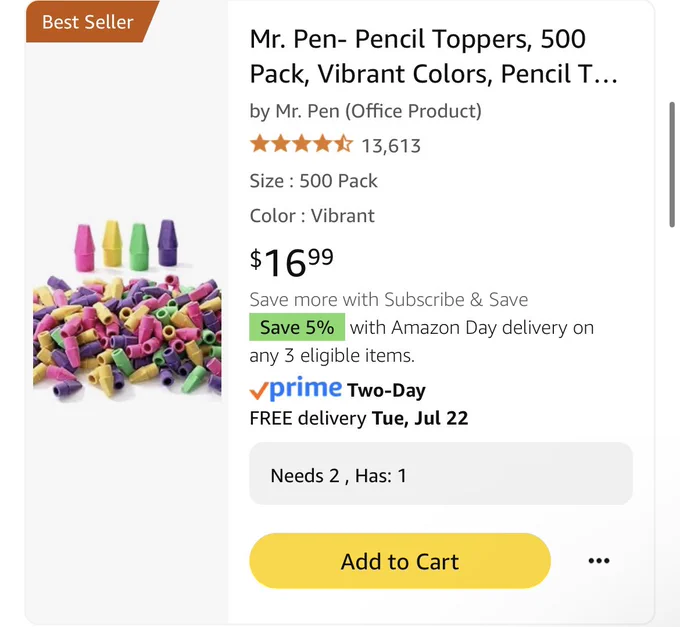Click the prime logo icon
The image size is (680, 627).
tap(305, 388)
